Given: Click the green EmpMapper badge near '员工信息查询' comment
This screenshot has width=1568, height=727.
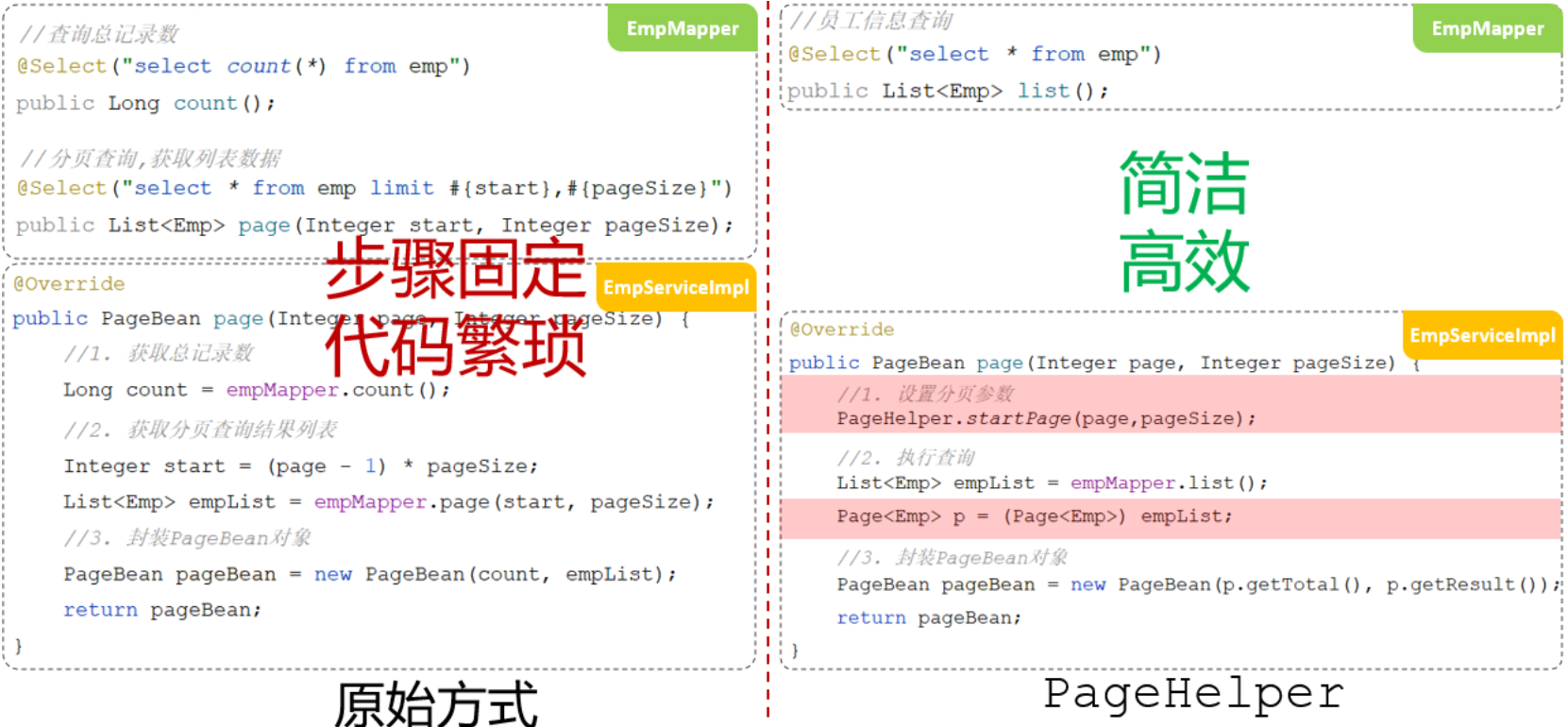Looking at the screenshot, I should 1487,28.
